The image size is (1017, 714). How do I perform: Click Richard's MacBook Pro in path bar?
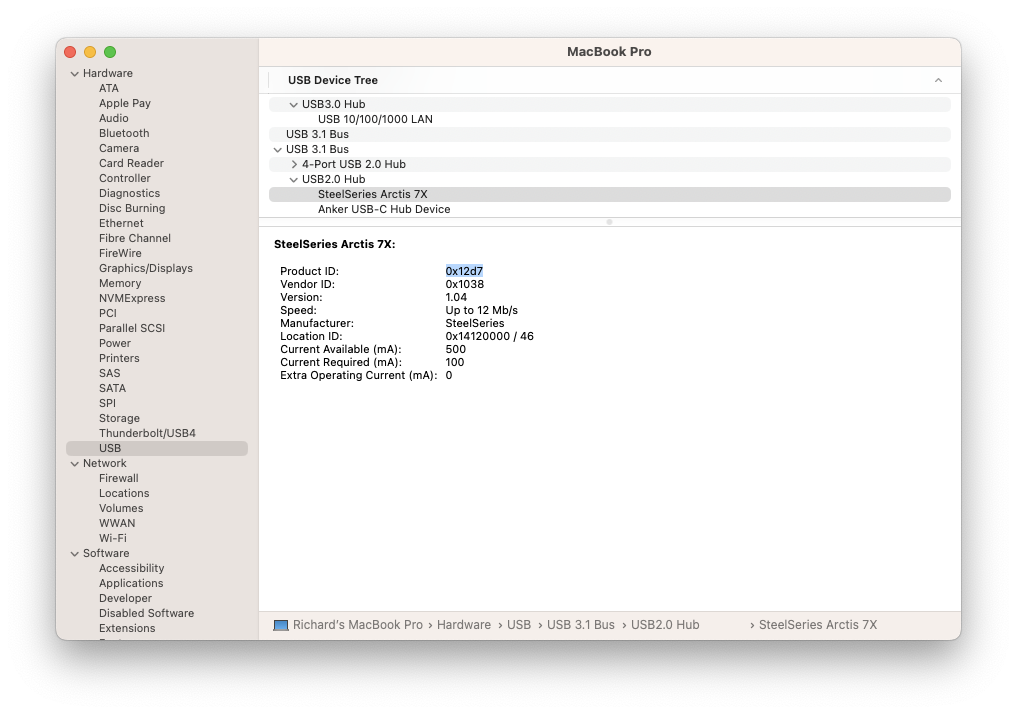[357, 625]
